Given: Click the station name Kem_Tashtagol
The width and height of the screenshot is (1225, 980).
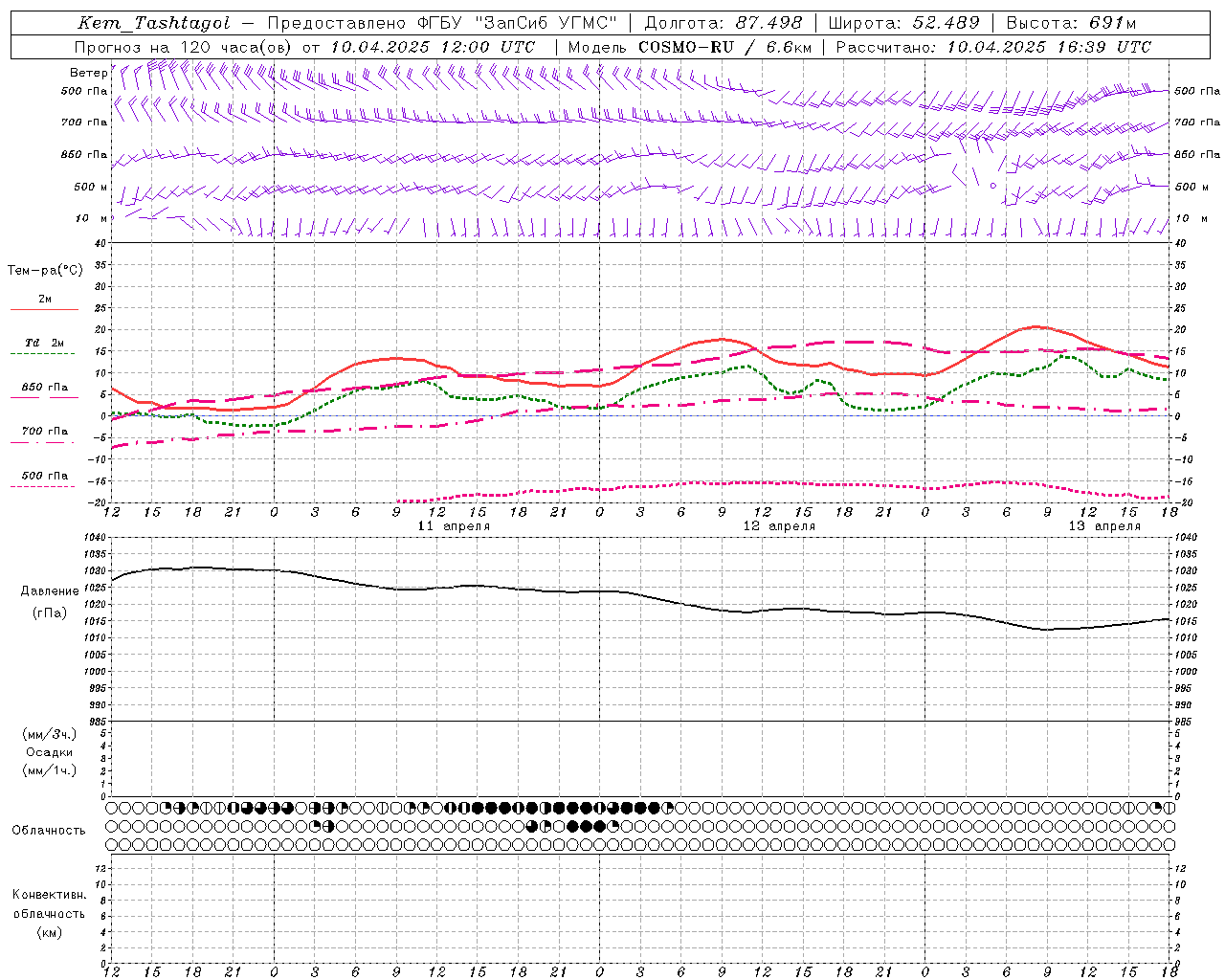Looking at the screenshot, I should click(x=155, y=23).
